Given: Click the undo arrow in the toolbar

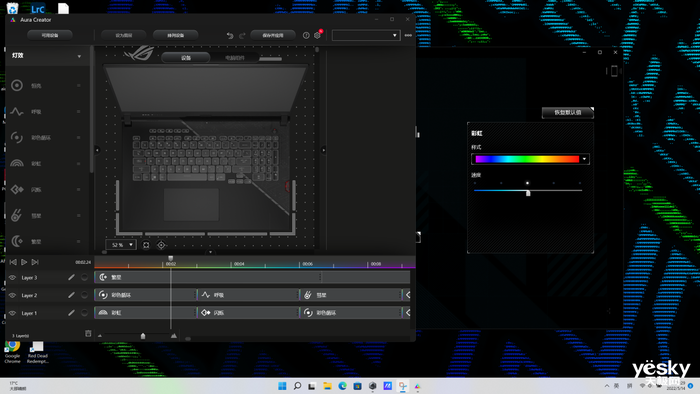Looking at the screenshot, I should click(x=230, y=35).
